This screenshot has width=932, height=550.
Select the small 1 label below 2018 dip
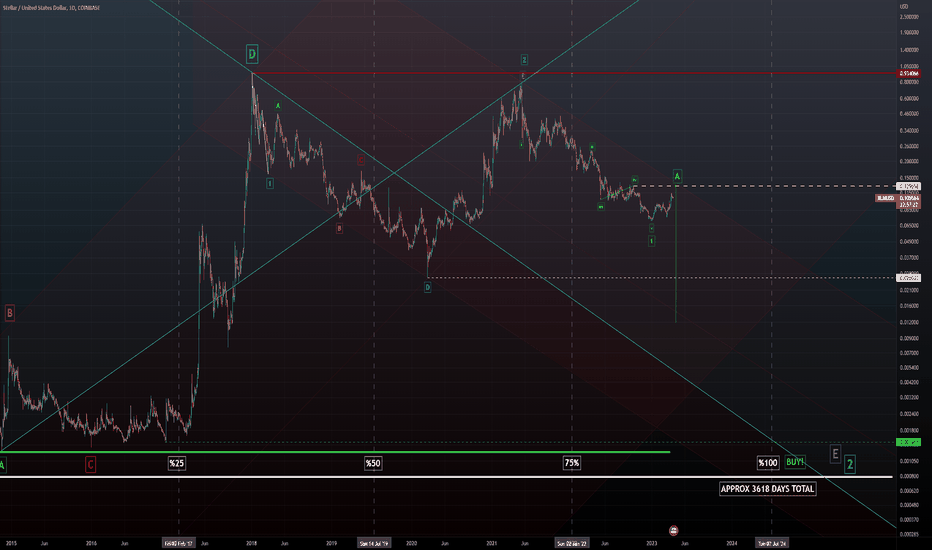(x=270, y=183)
